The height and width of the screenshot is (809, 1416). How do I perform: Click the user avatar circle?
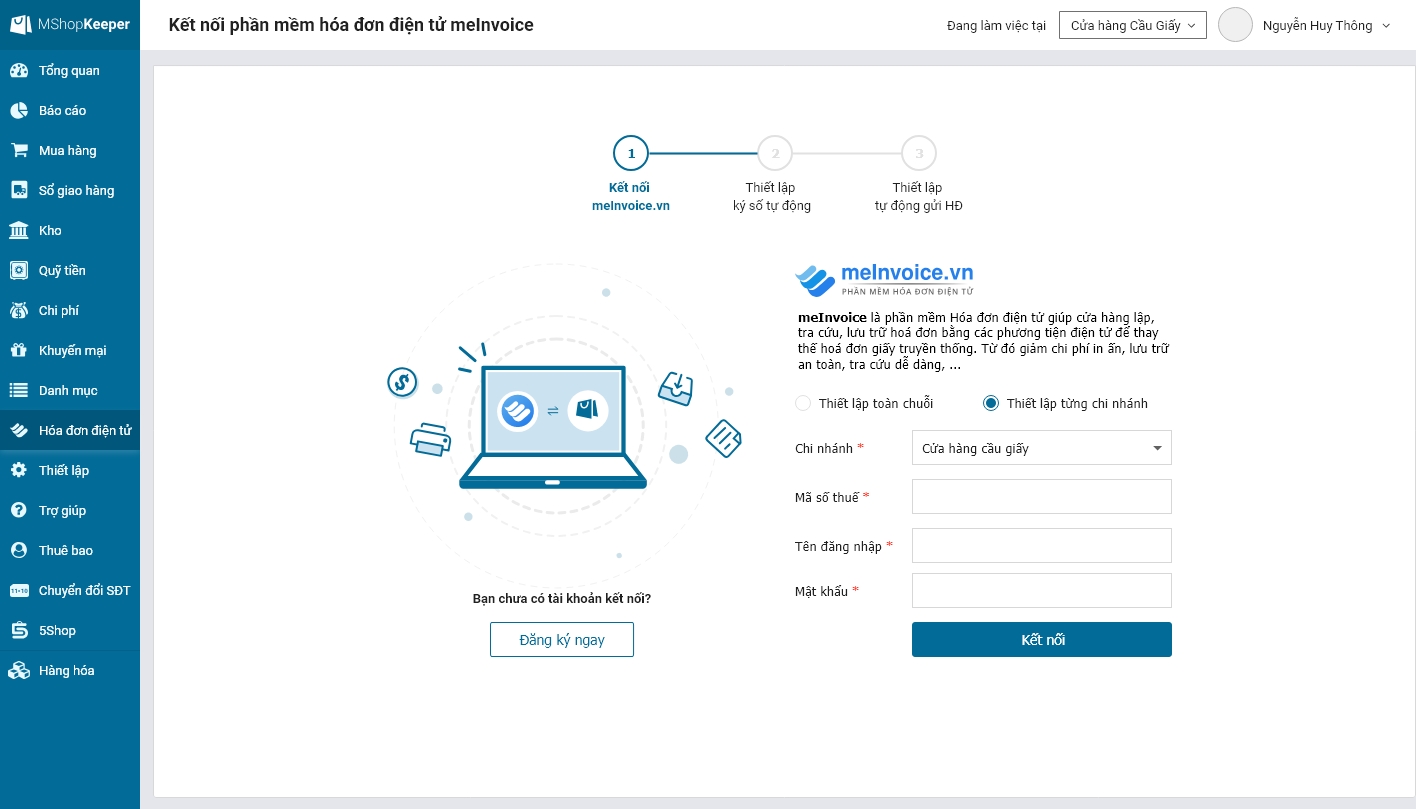click(x=1236, y=25)
